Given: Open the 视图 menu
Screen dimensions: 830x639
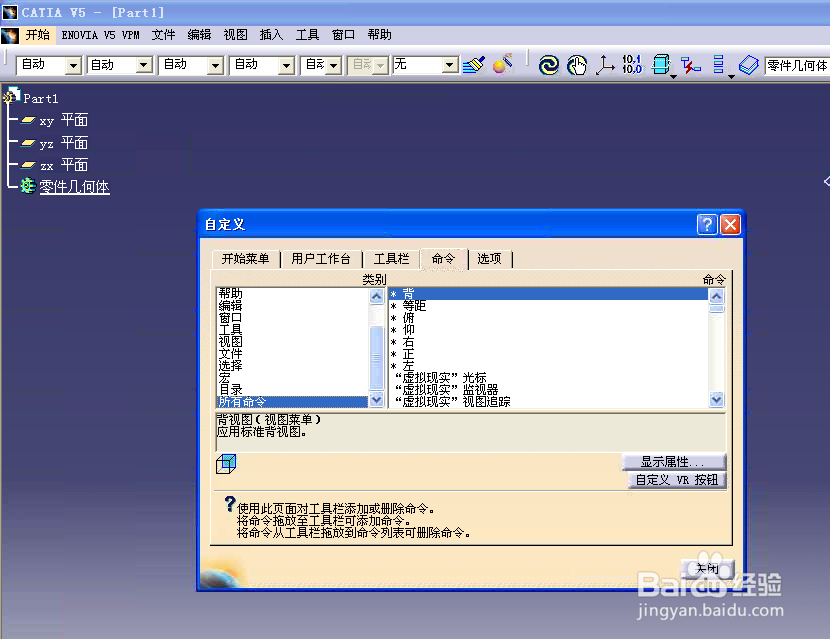Looking at the screenshot, I should [236, 35].
